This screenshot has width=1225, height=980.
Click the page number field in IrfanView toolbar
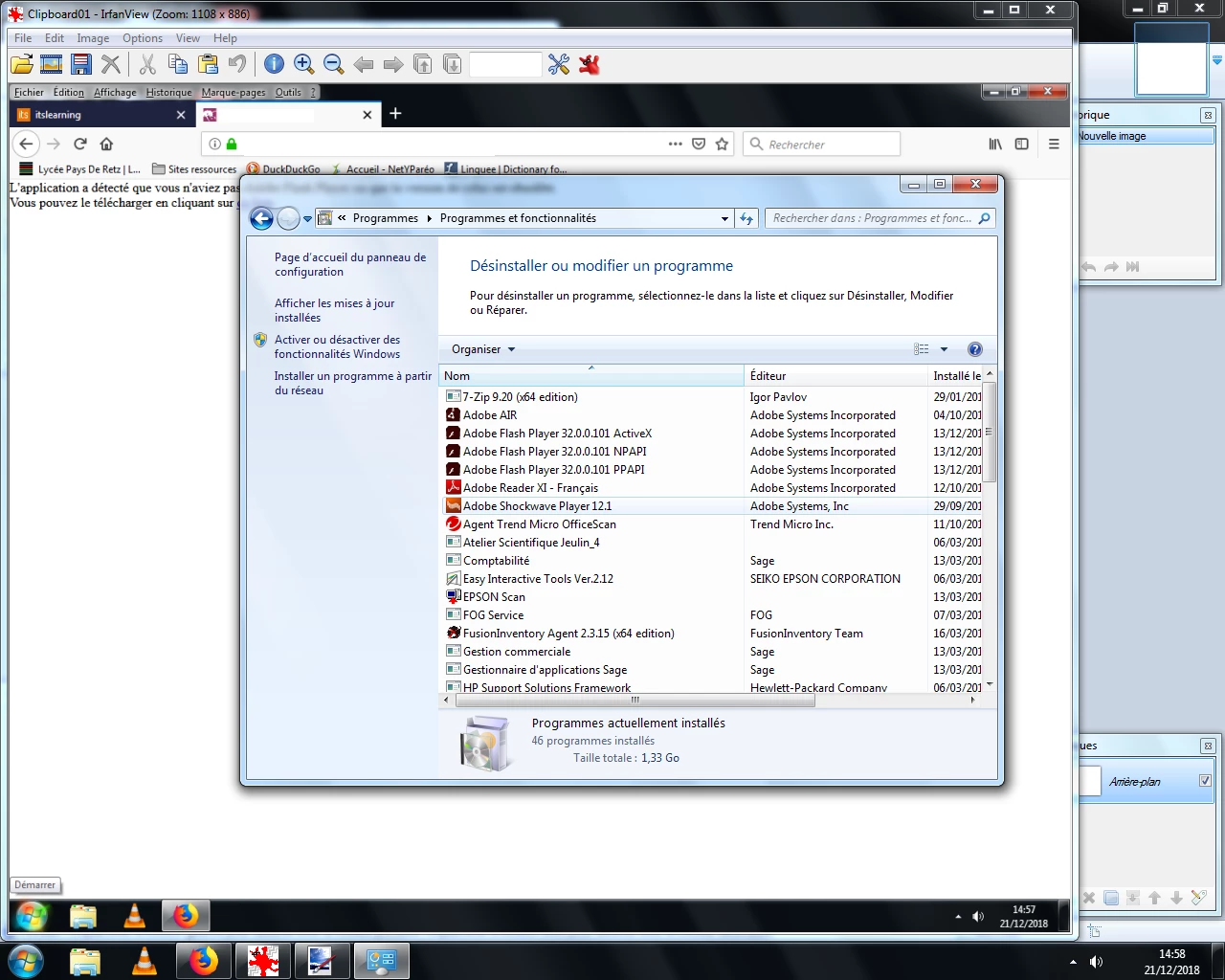pyautogui.click(x=505, y=64)
